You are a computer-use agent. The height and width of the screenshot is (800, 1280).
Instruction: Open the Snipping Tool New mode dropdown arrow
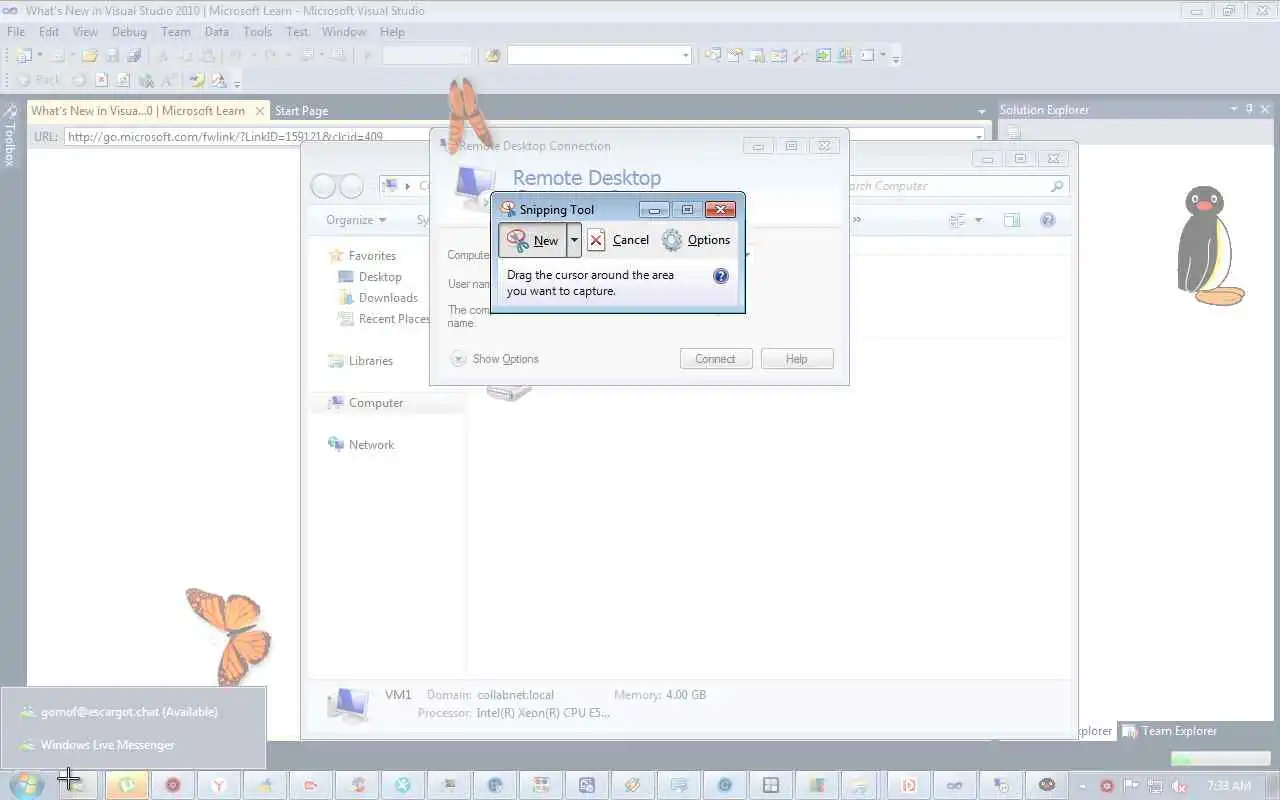tap(574, 240)
